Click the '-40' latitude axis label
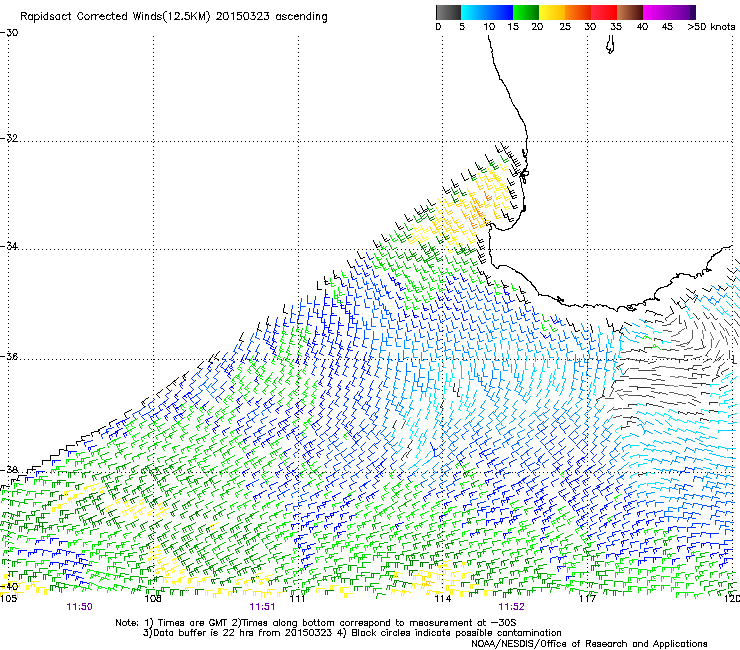The image size is (740, 650). (9, 586)
